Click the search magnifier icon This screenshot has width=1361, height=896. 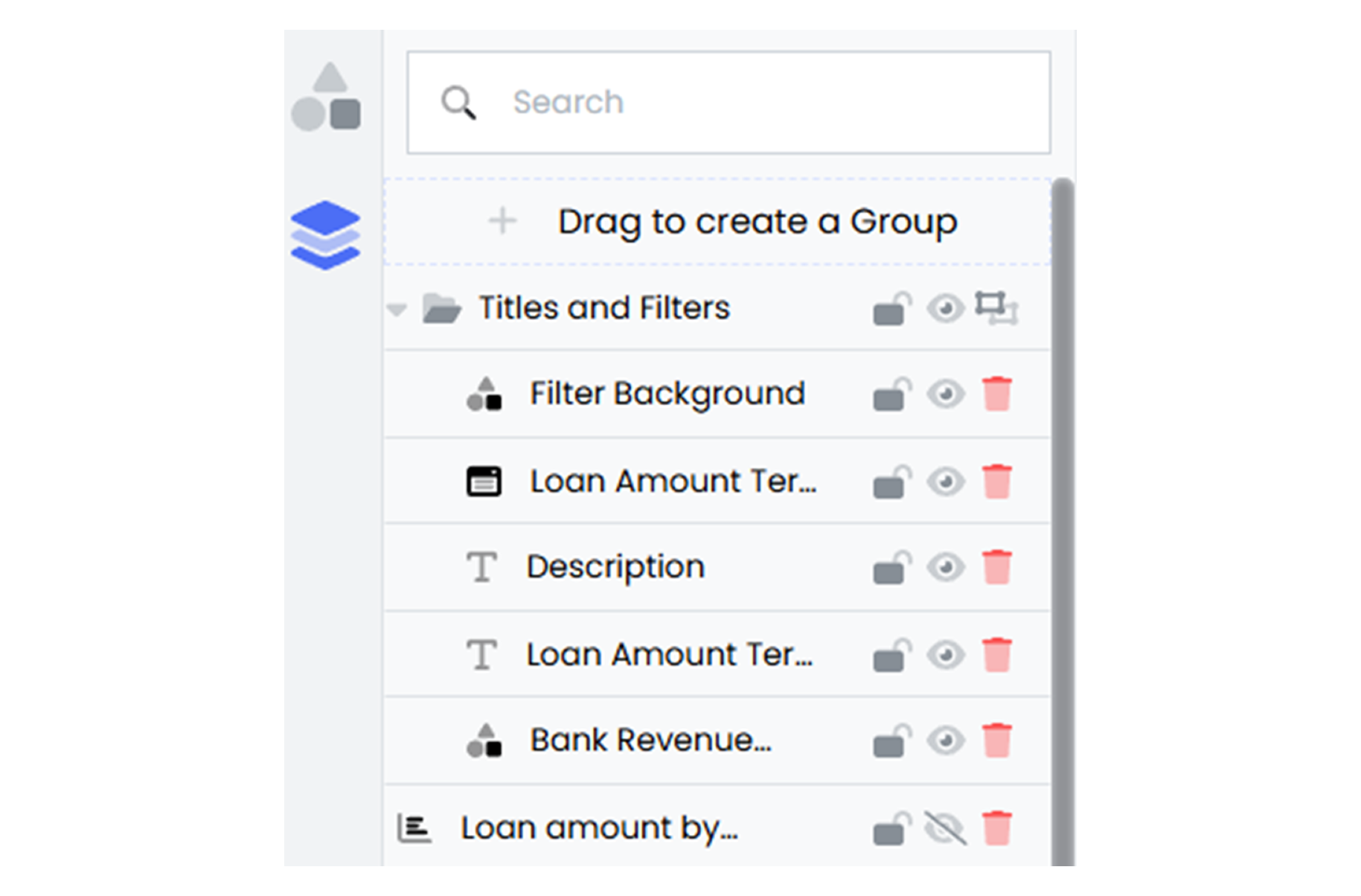(x=459, y=103)
